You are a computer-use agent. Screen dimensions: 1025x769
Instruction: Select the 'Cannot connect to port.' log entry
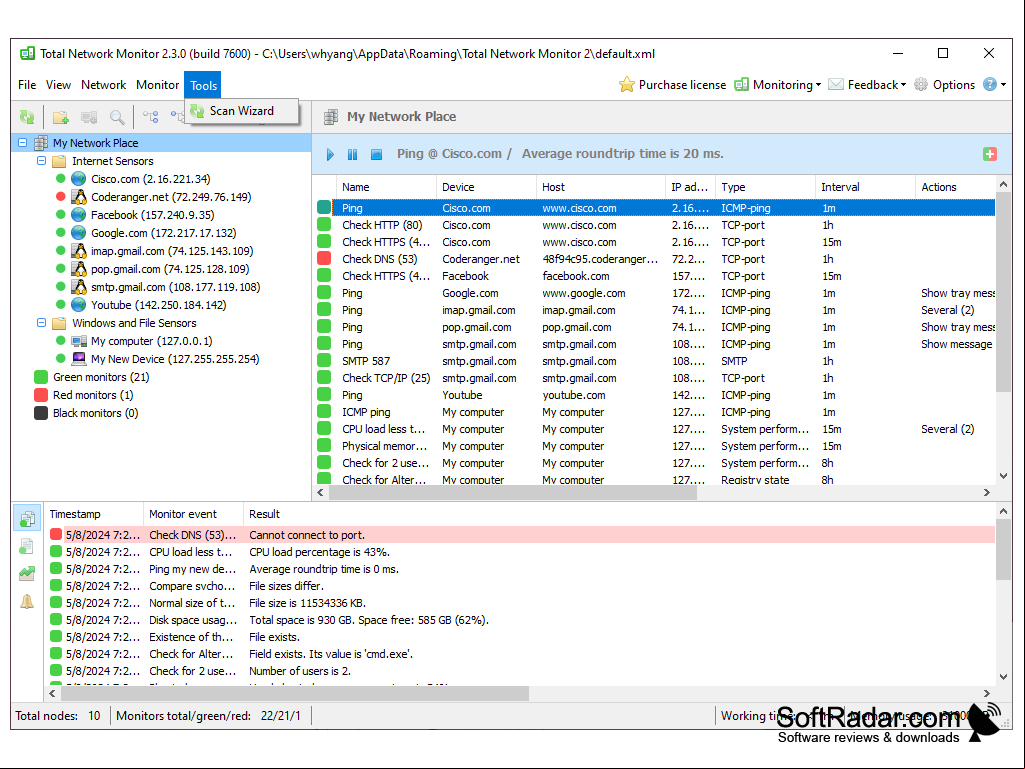point(521,535)
